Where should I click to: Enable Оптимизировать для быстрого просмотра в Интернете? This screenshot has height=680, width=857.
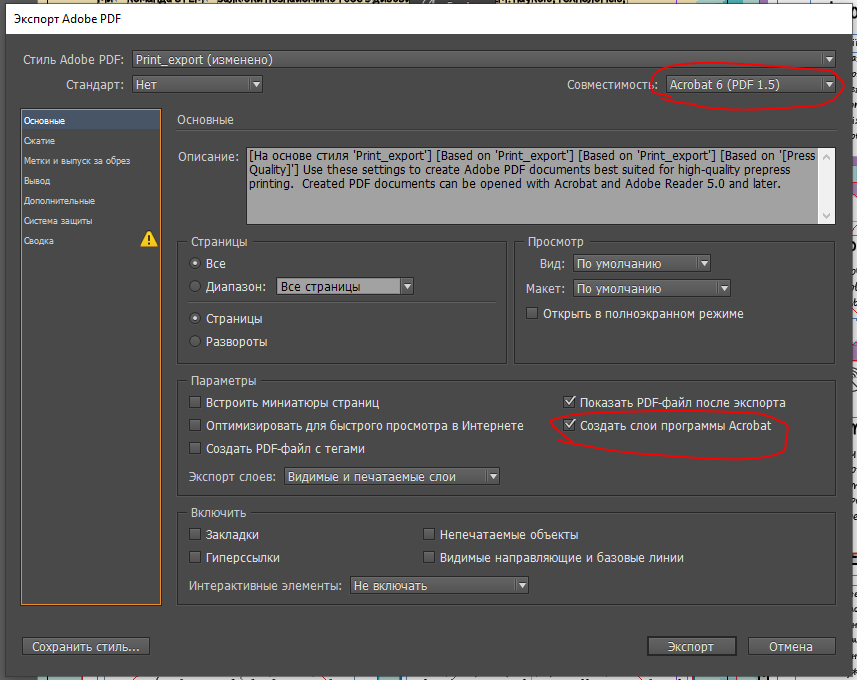195,426
